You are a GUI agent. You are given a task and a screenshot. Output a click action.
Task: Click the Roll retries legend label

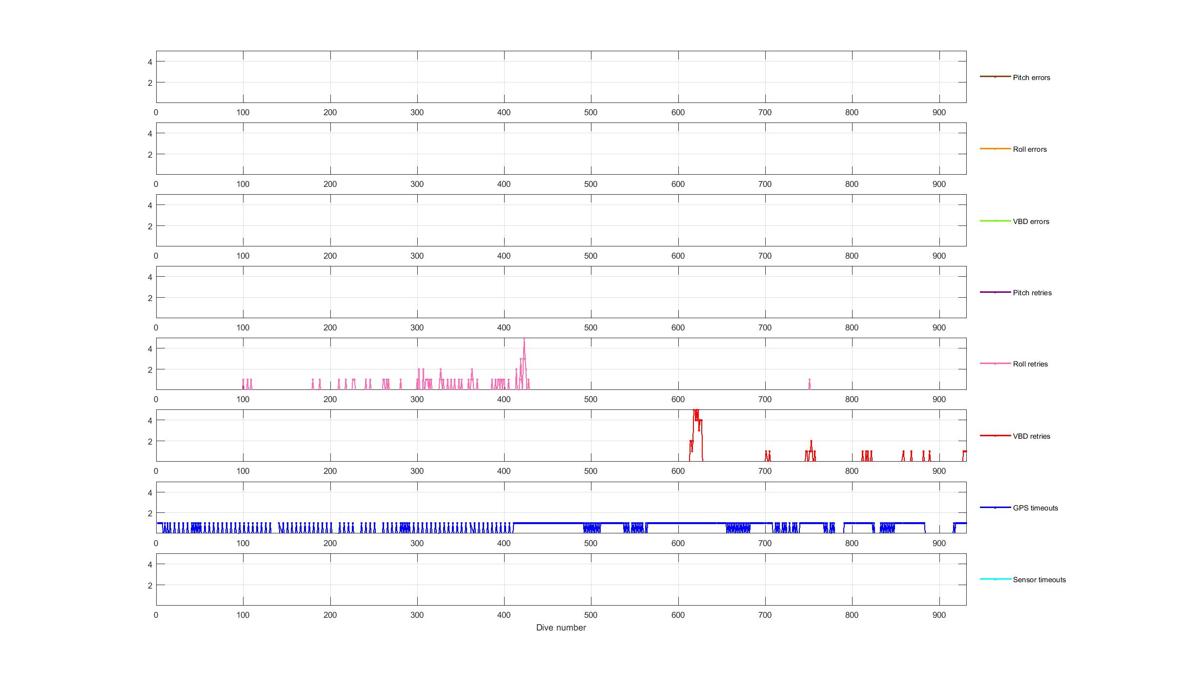1030,364
